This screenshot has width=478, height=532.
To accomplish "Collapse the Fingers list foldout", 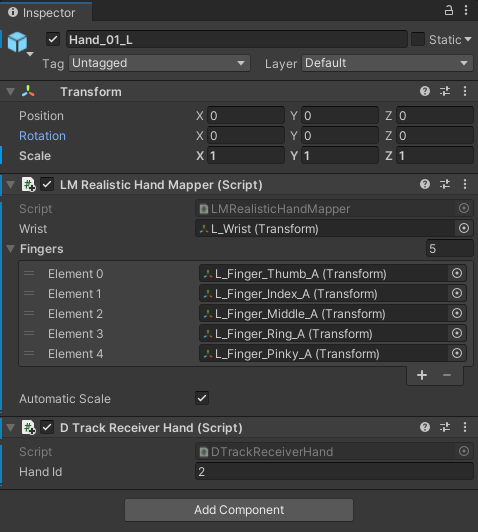I will point(11,249).
